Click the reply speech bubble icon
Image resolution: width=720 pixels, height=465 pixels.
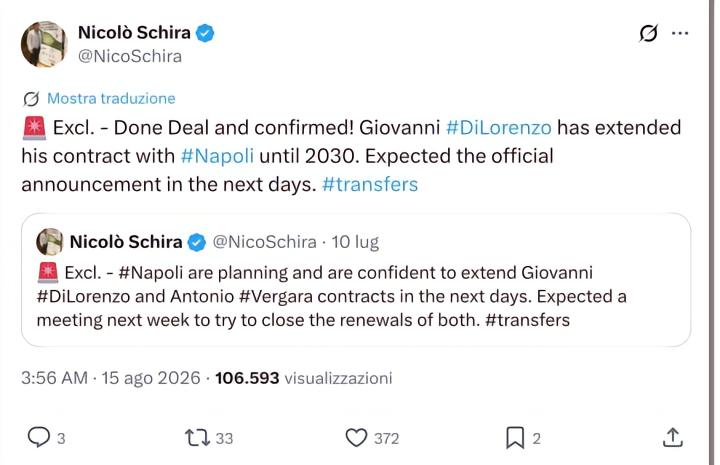tap(39, 437)
